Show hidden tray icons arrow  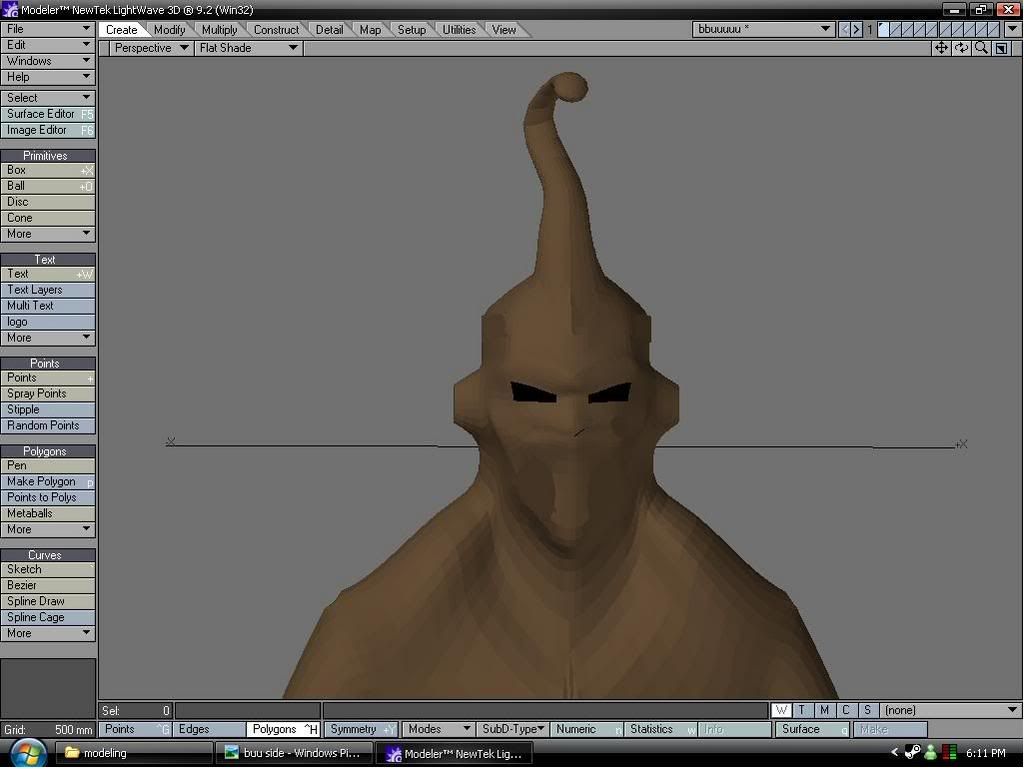[x=894, y=753]
